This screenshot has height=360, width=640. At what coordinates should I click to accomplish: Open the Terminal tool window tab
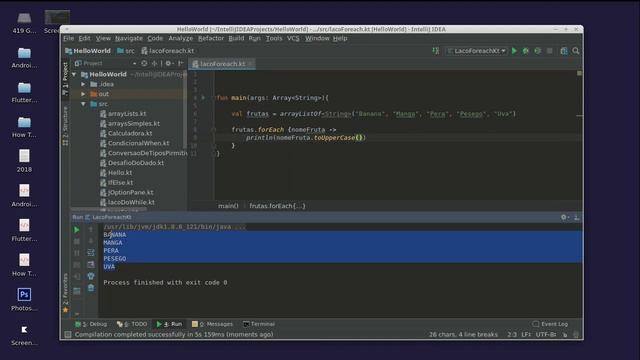click(x=259, y=324)
